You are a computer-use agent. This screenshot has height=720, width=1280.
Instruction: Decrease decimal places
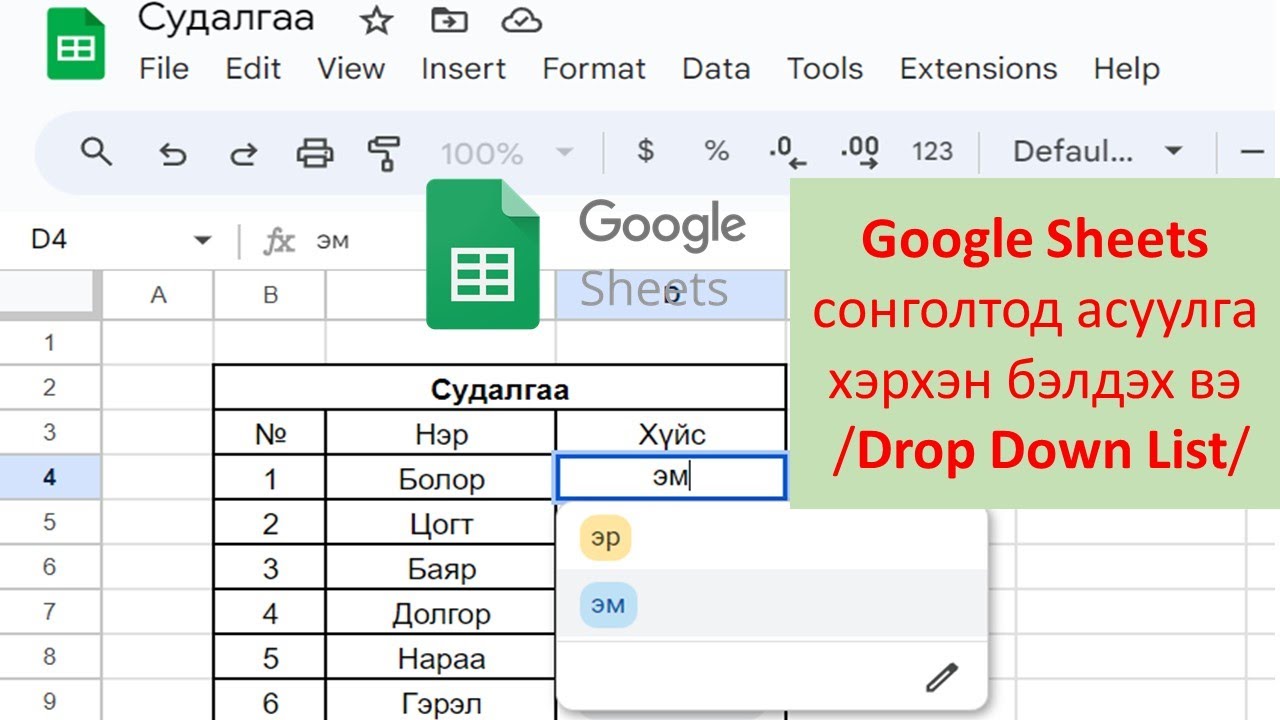[x=788, y=151]
